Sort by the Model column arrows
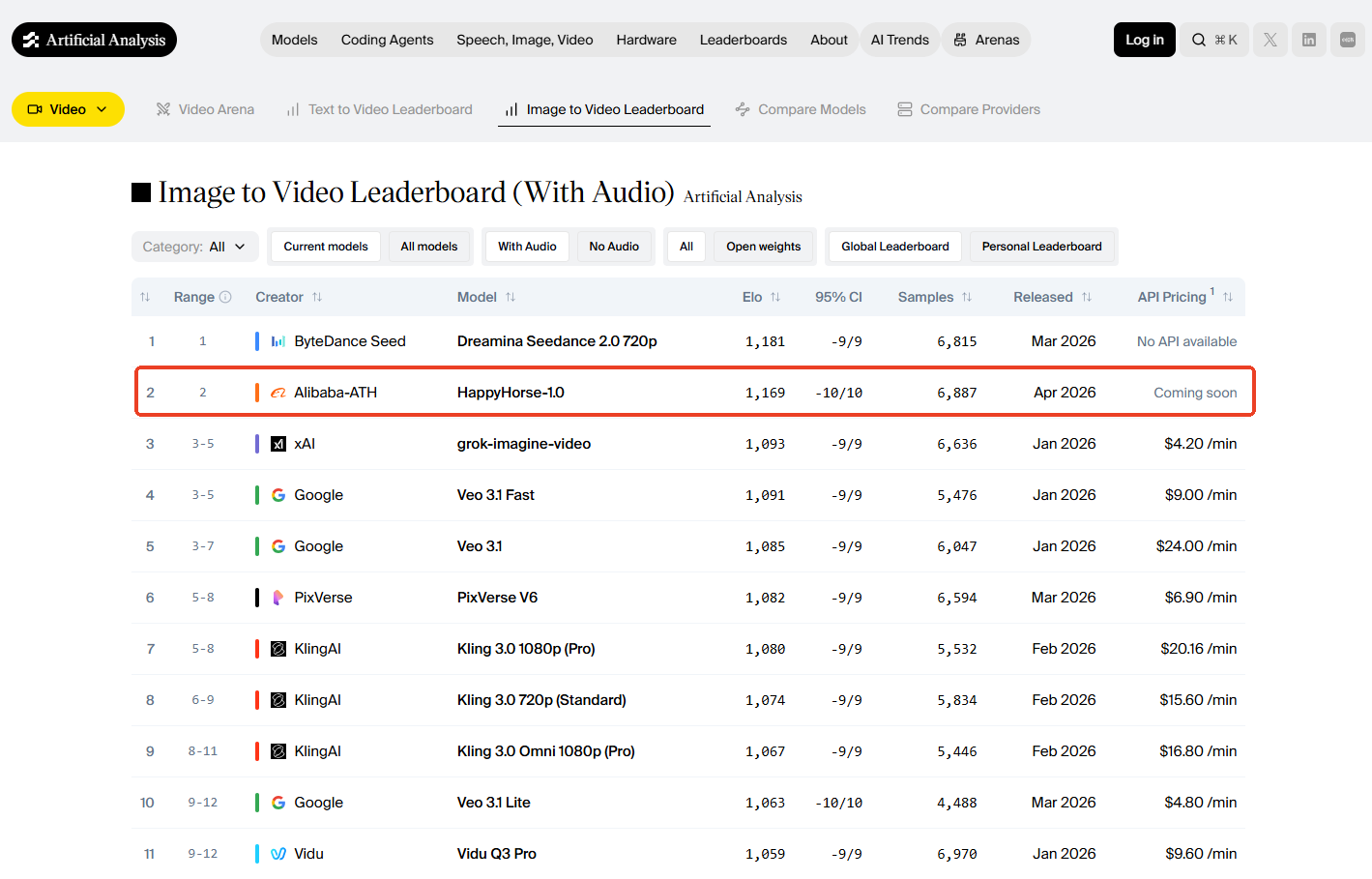This screenshot has height=879, width=1372. (x=511, y=297)
